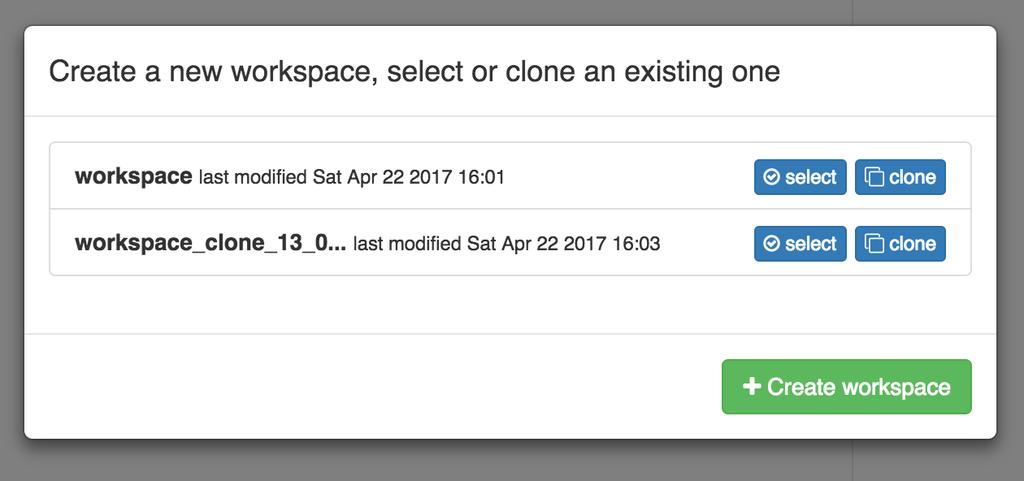
Task: Click the 'Sat Apr 22 2017 16:01' timestamp
Action: (409, 178)
